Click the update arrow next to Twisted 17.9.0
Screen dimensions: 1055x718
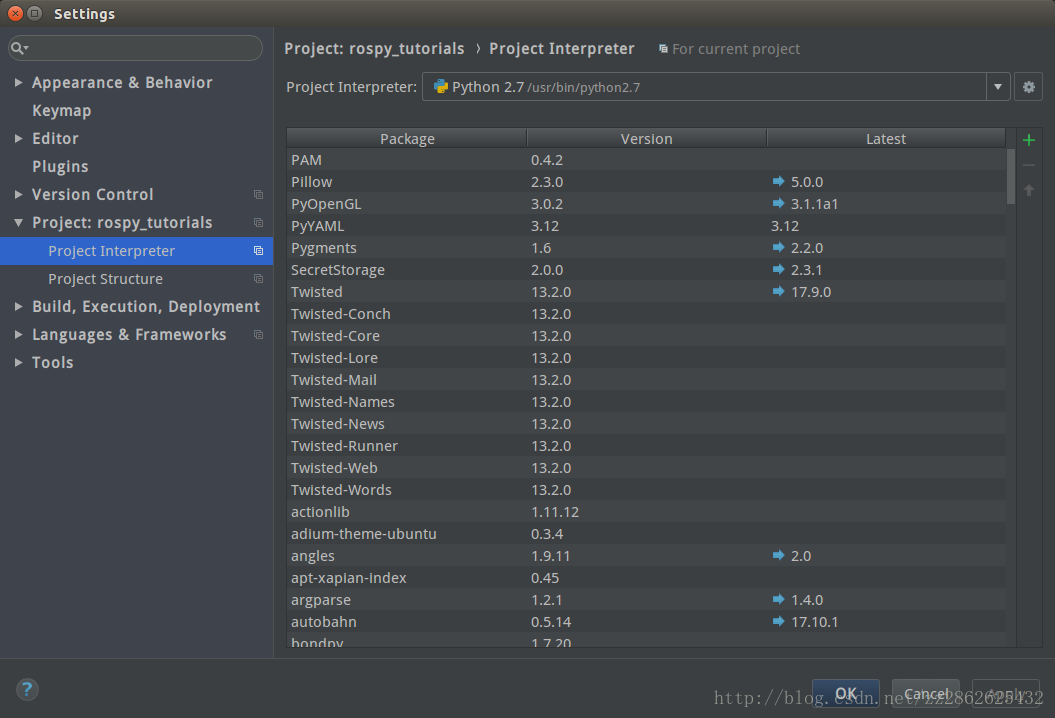(x=778, y=291)
